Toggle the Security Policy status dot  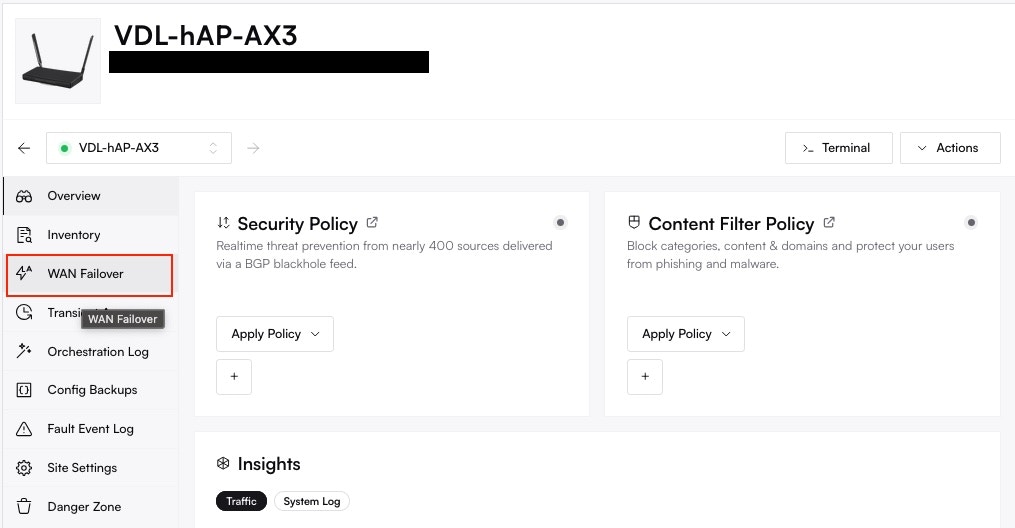click(560, 222)
